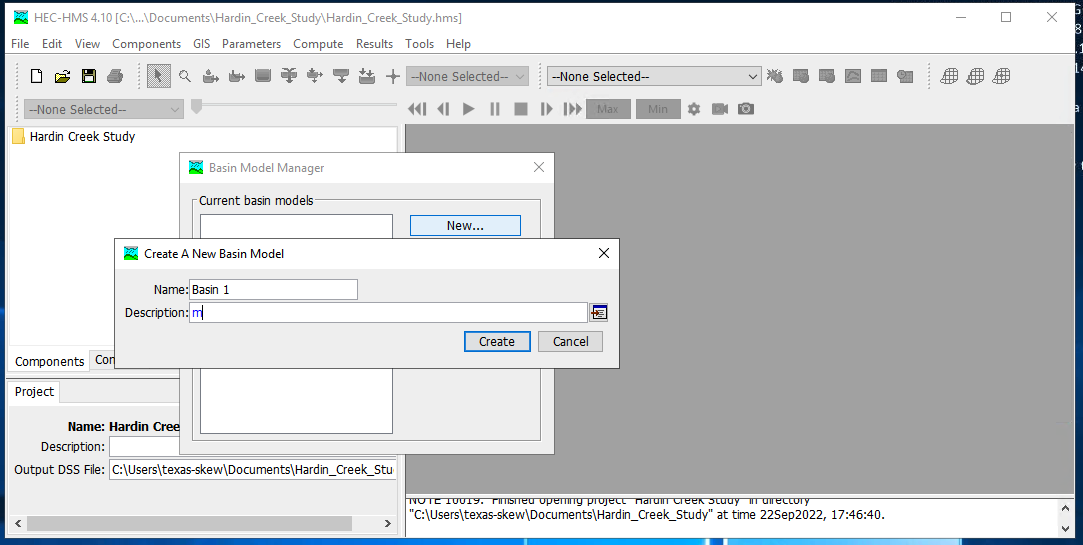Open the results graph icon
1083x545 pixels.
pyautogui.click(x=853, y=77)
